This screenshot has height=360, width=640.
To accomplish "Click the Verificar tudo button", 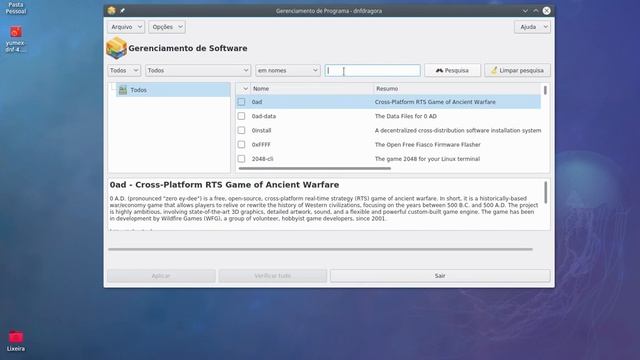I will 273,276.
